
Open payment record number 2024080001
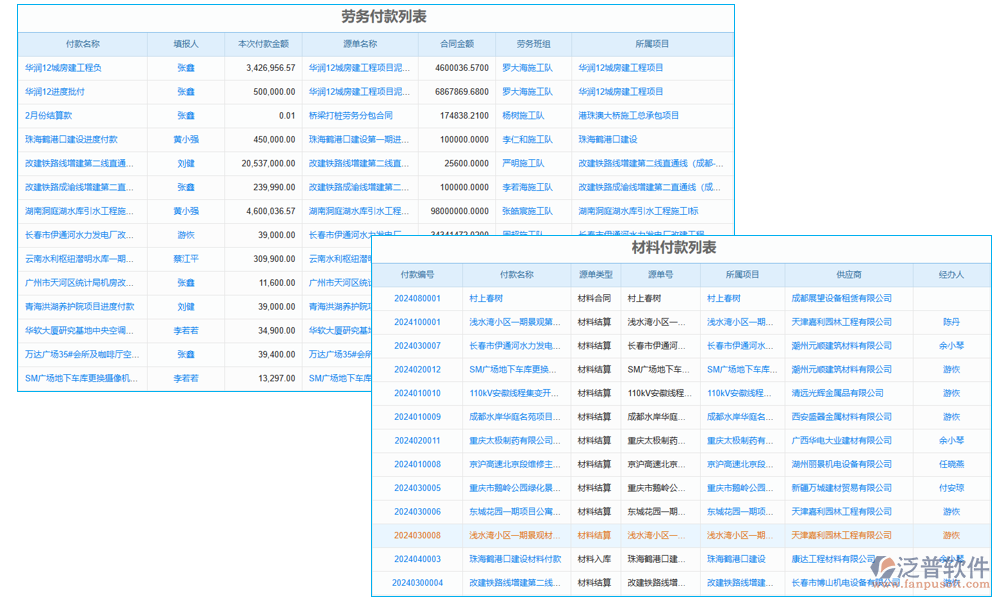tap(417, 297)
